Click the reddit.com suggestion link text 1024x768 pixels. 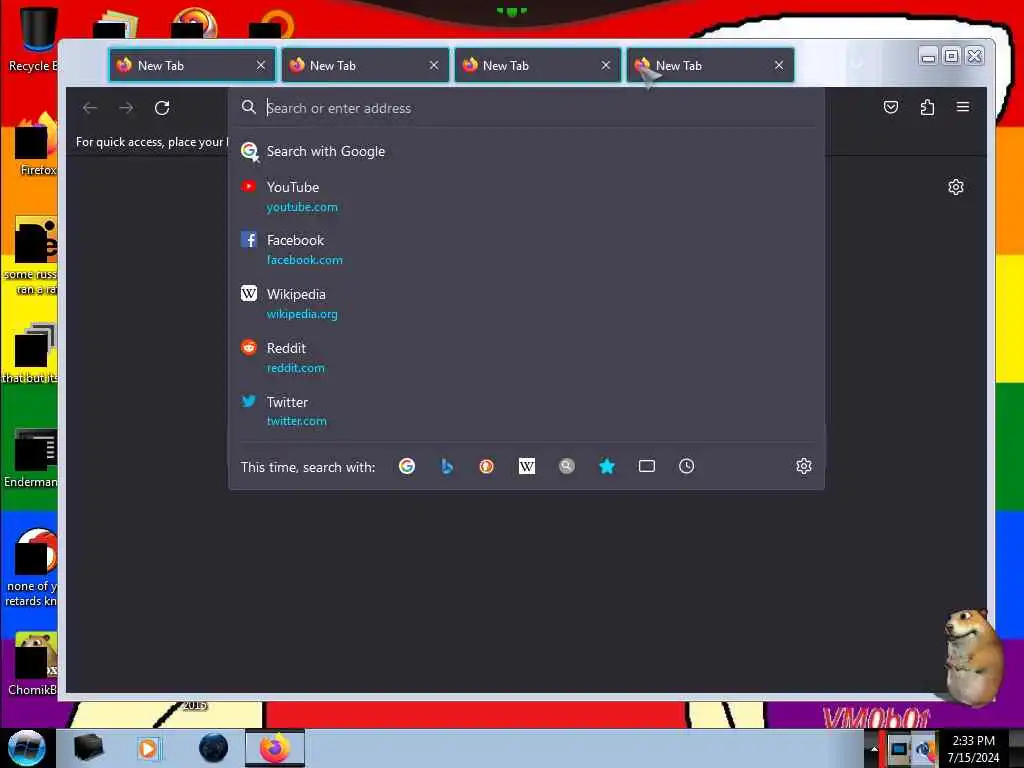(x=295, y=368)
